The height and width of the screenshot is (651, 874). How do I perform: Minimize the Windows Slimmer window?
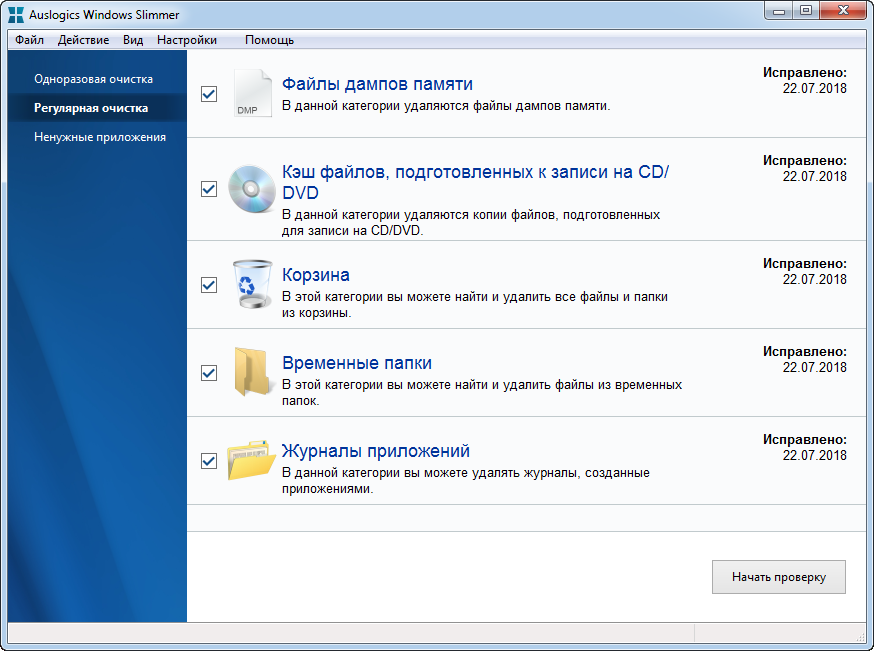pyautogui.click(x=779, y=11)
